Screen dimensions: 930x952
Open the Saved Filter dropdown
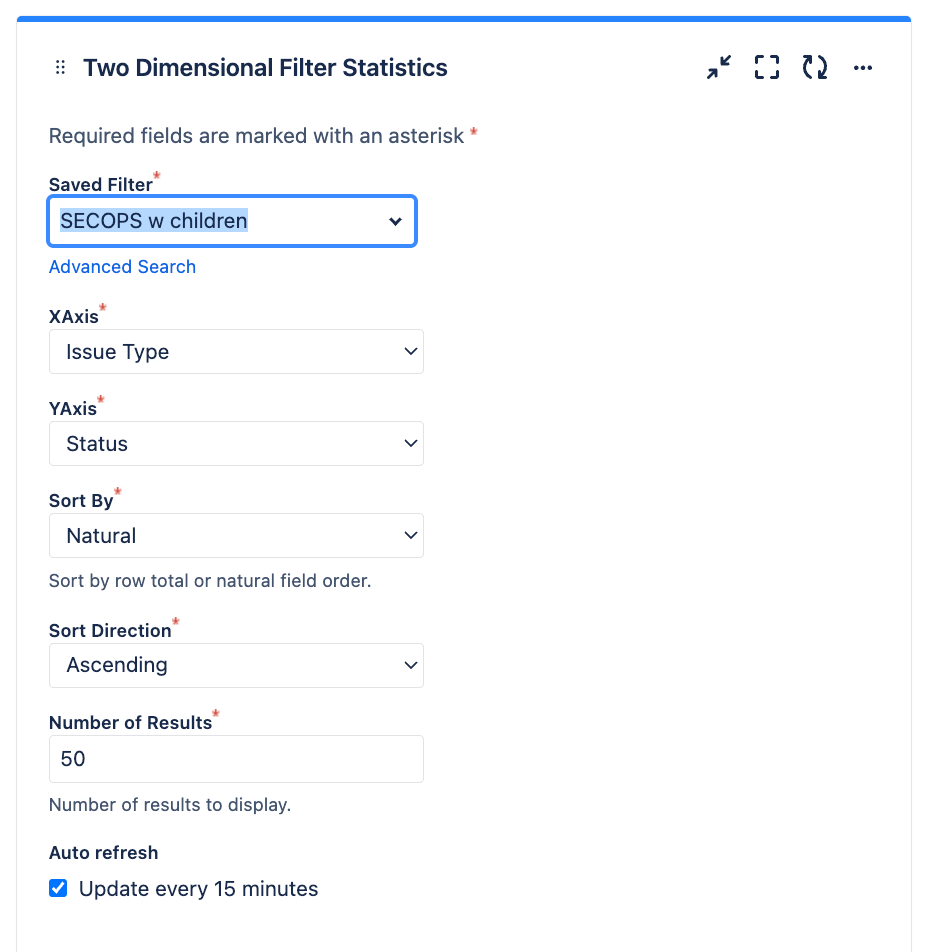(x=232, y=221)
